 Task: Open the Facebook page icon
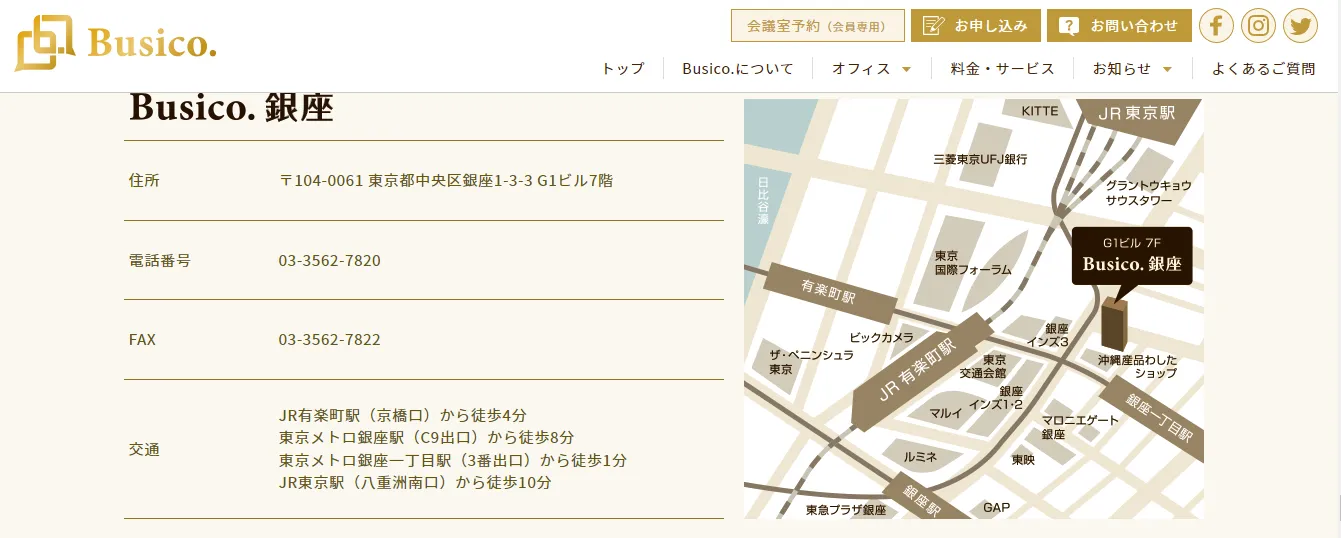point(1216,26)
